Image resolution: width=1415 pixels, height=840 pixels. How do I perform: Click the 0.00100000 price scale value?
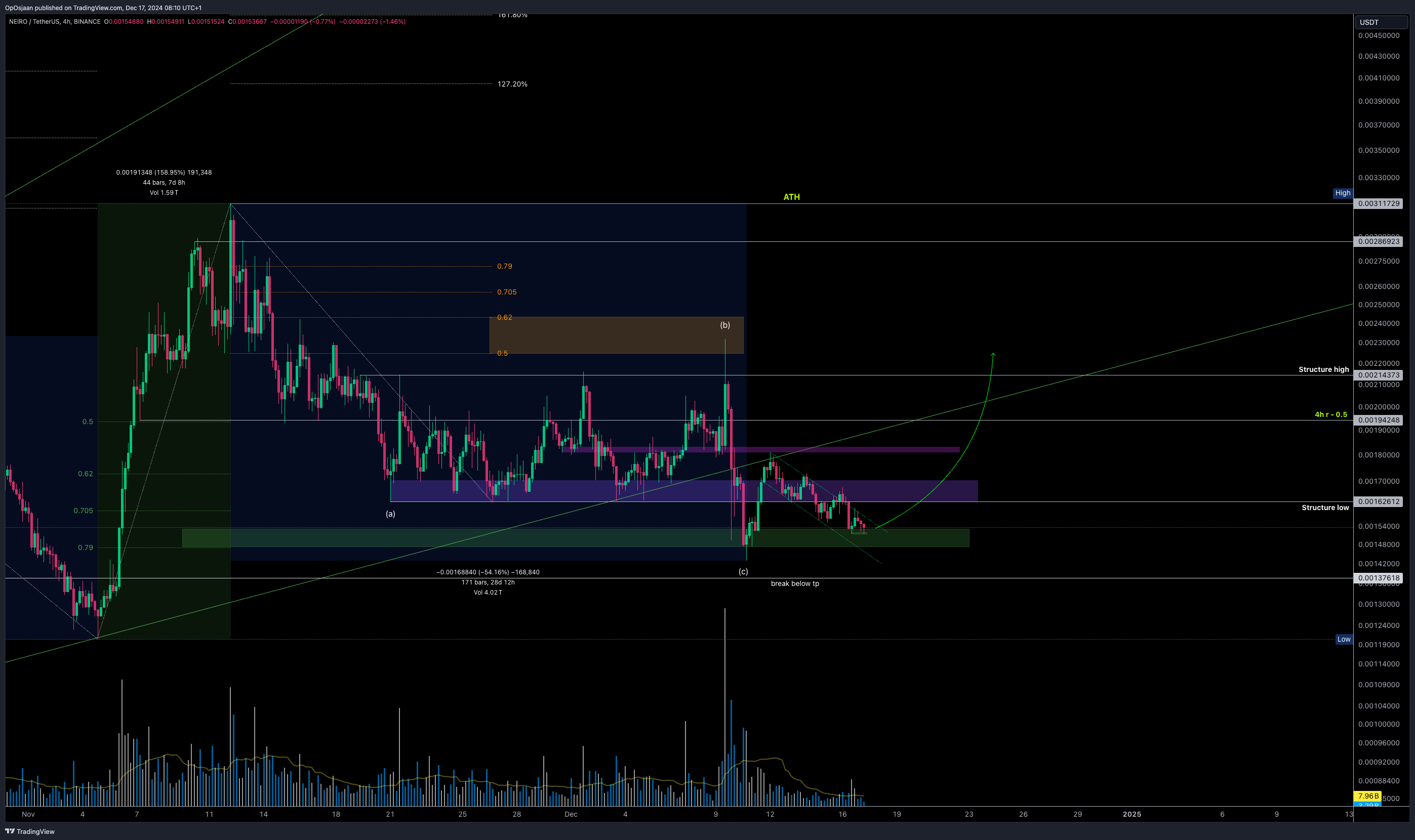coord(1379,725)
